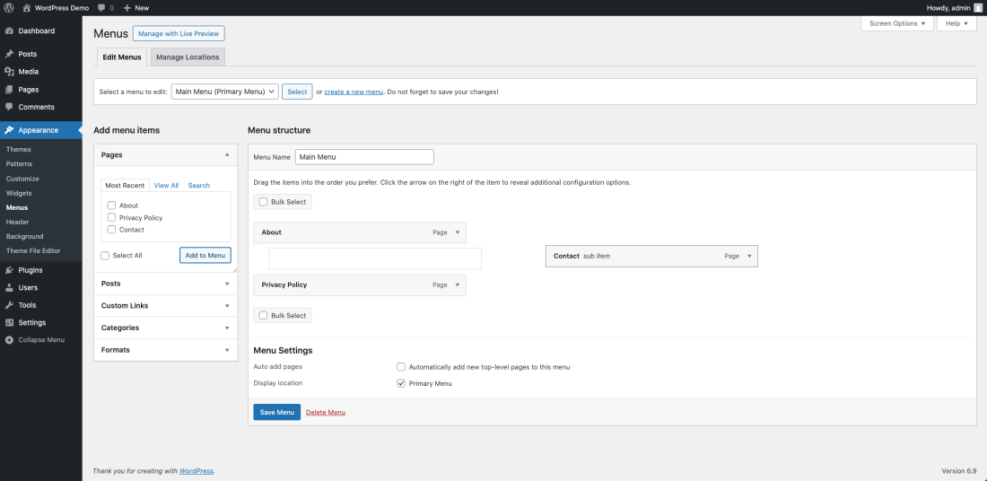
Task: Toggle the Bulk Select checkbox below Privacy Policy
Action: point(263,315)
